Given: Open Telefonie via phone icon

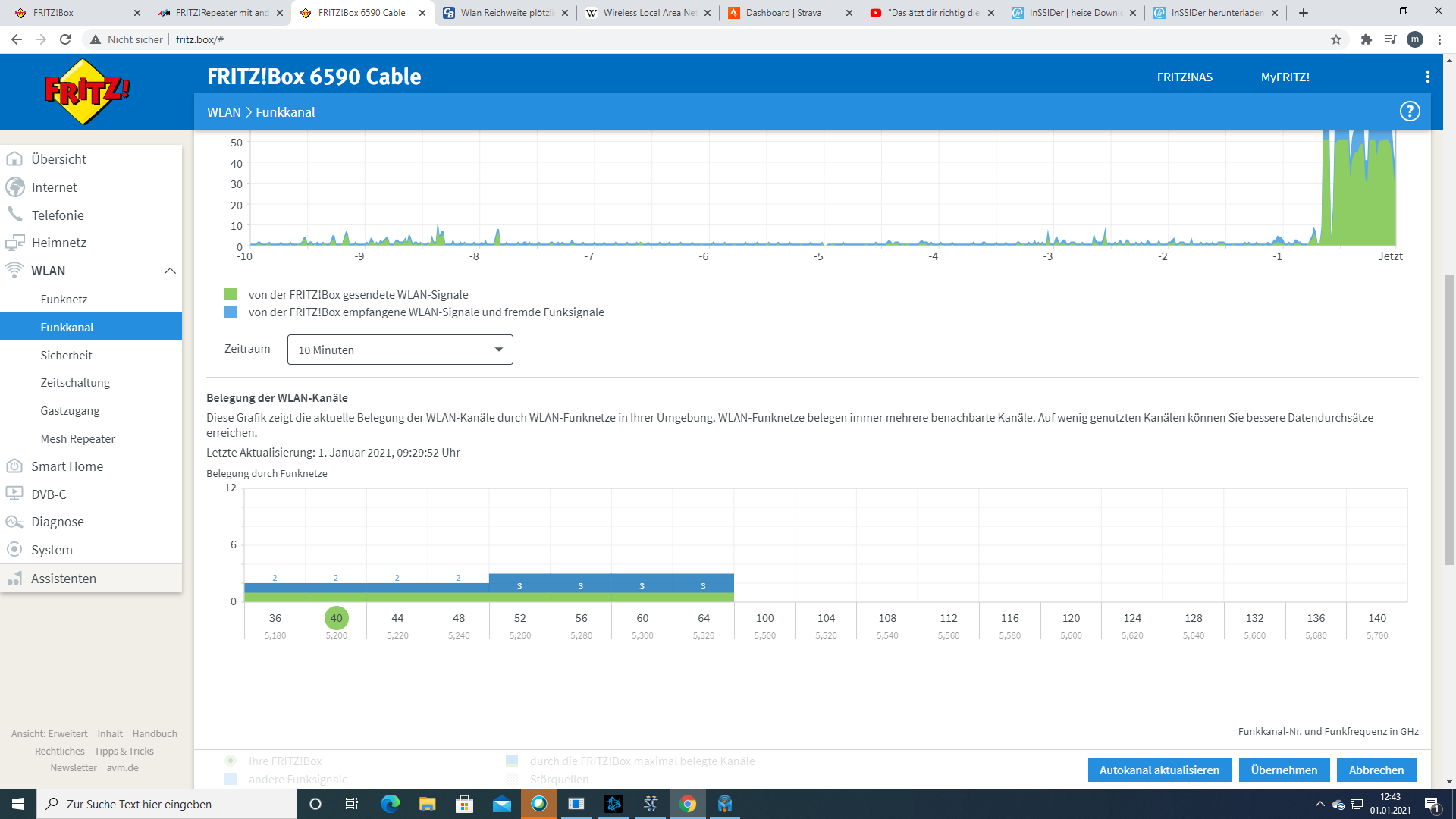Looking at the screenshot, I should [x=14, y=215].
